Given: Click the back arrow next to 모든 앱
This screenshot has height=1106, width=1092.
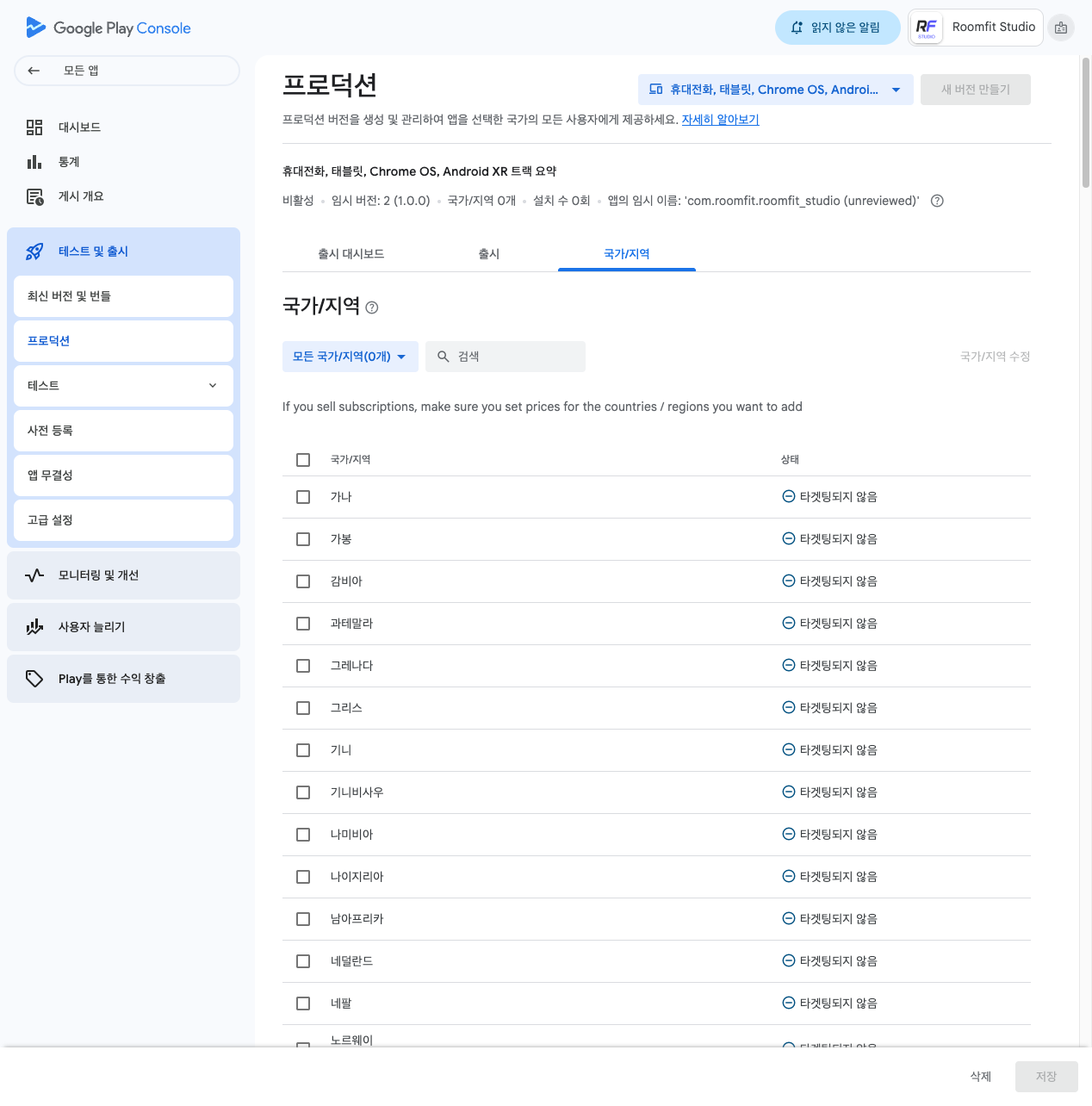Looking at the screenshot, I should 34,71.
